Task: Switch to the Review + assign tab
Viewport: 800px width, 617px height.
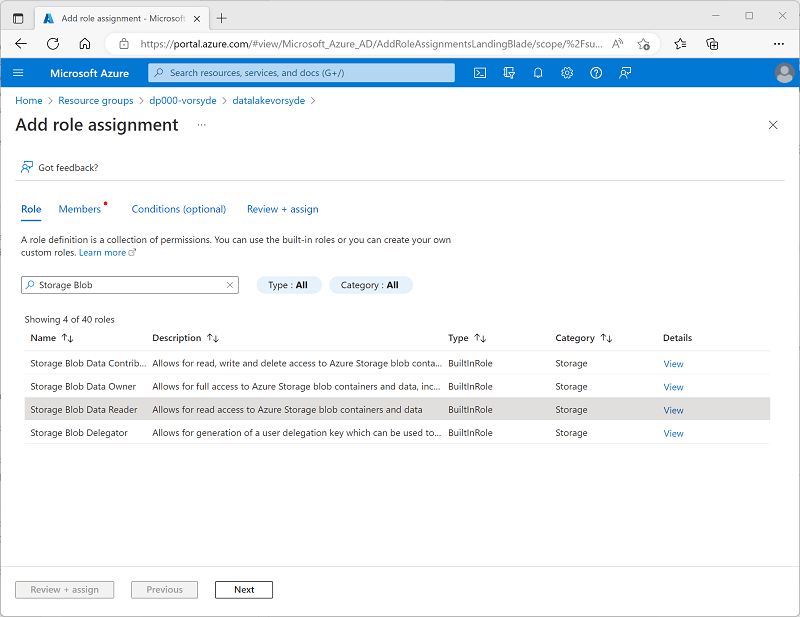Action: 283,209
